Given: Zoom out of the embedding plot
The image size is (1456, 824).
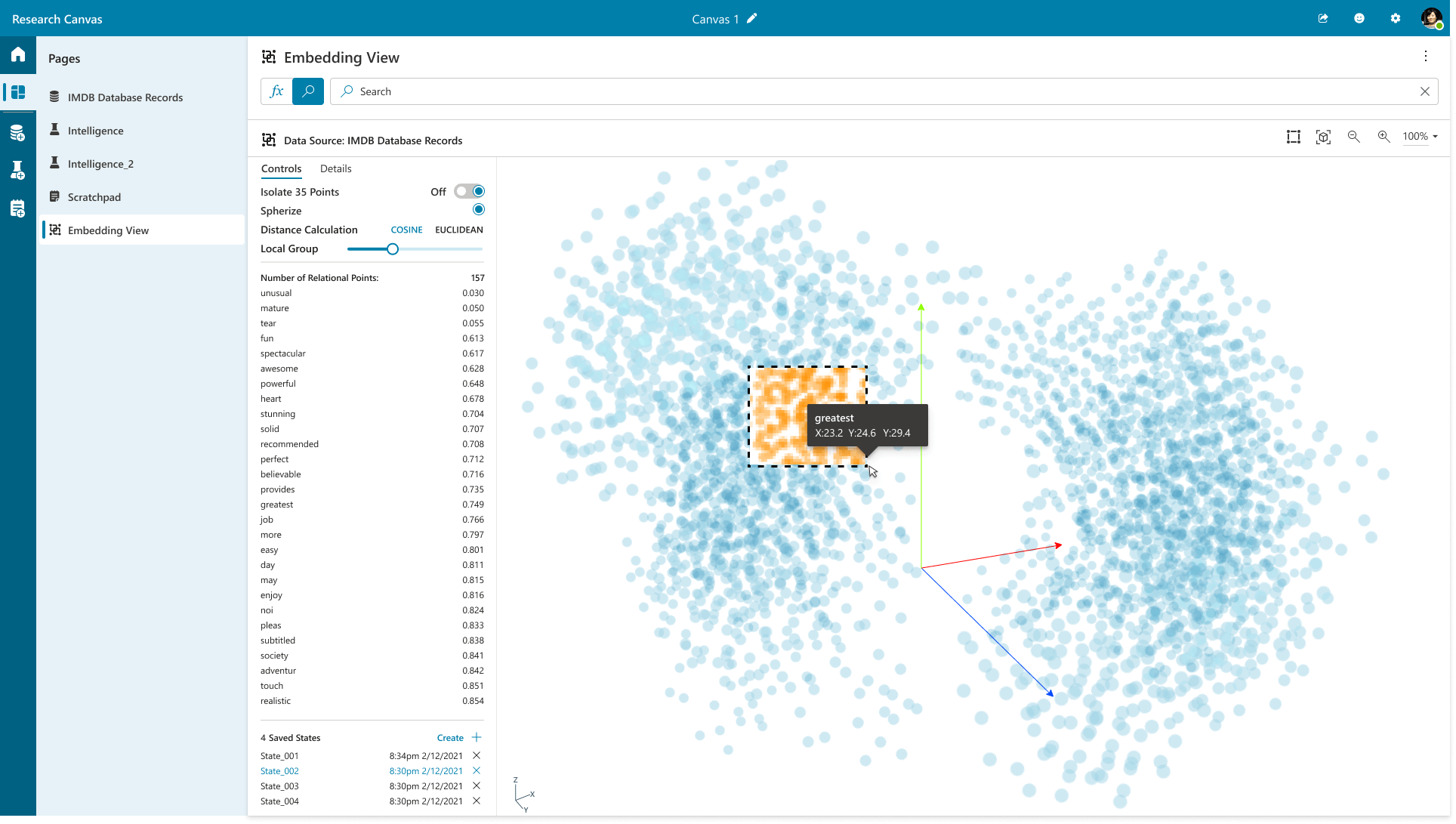Looking at the screenshot, I should [1353, 137].
